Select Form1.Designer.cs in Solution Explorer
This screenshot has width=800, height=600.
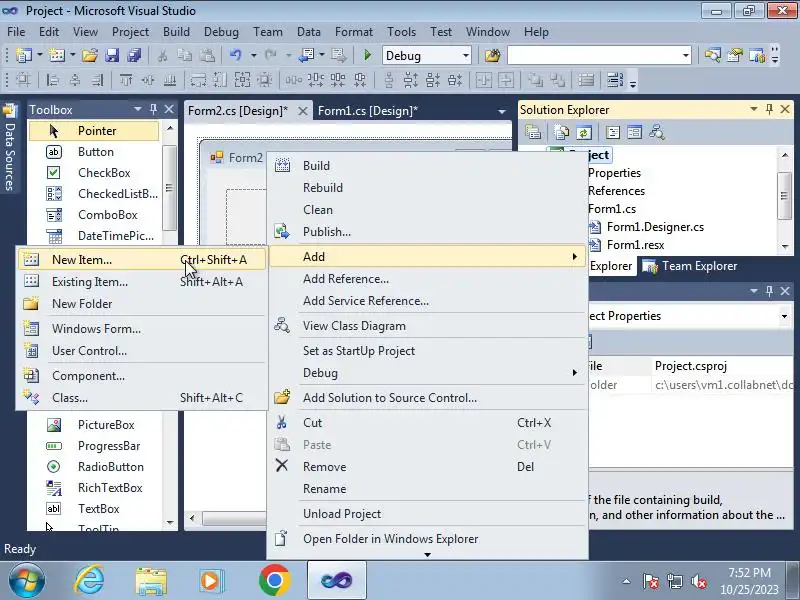[x=655, y=227]
